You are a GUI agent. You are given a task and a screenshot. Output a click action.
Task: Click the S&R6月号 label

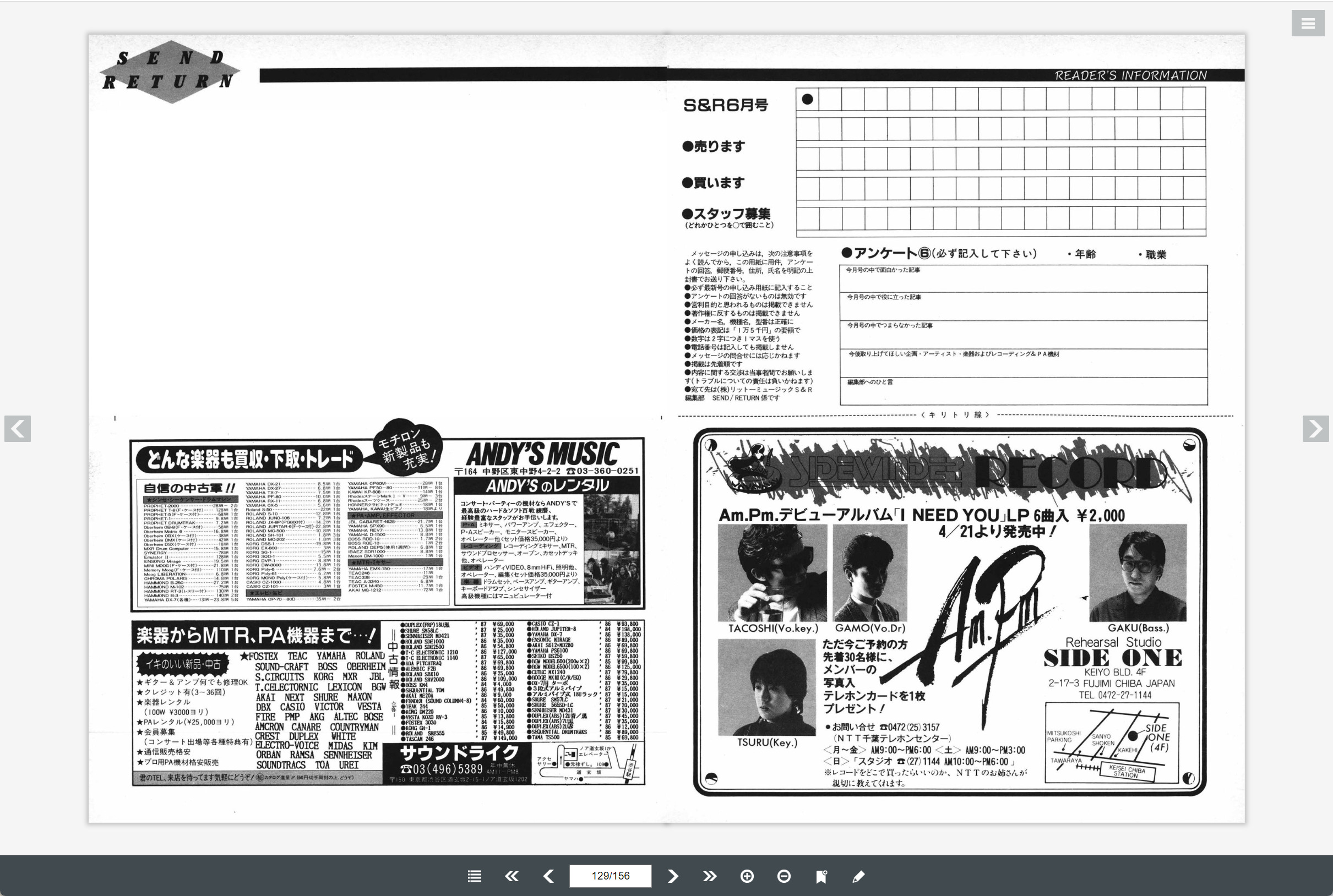tap(725, 105)
